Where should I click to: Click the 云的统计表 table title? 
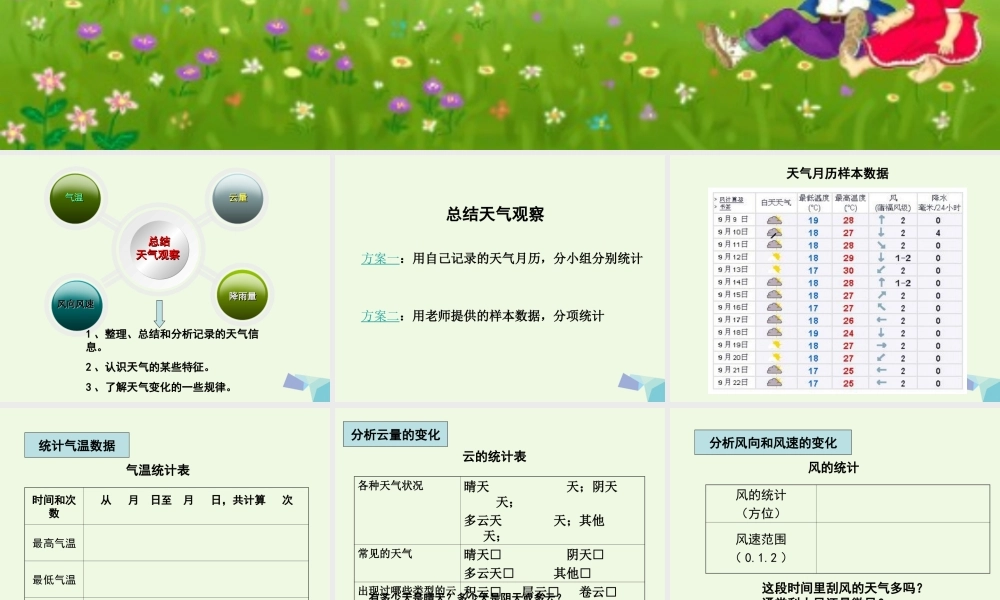coord(494,457)
